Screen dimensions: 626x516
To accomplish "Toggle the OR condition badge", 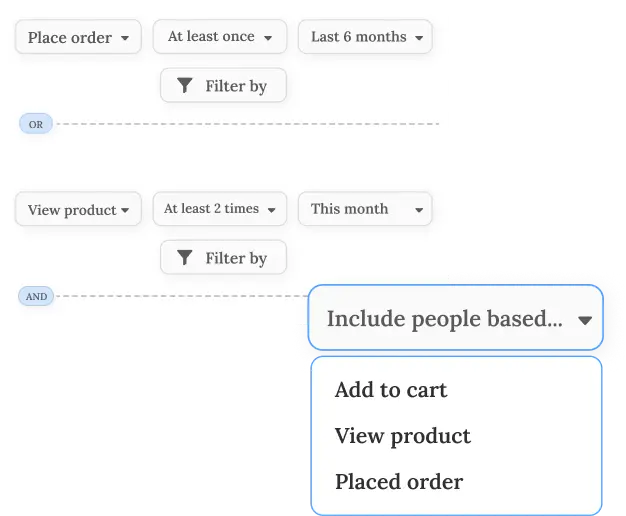I will point(36,124).
